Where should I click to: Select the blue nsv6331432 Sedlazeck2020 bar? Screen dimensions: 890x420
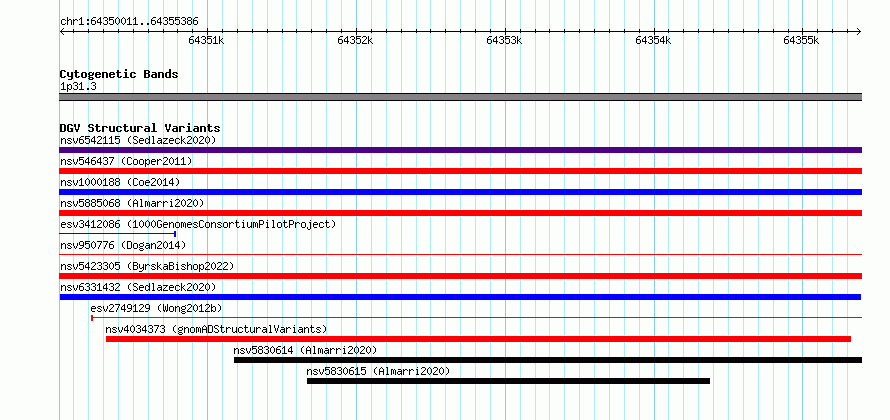click(460, 297)
